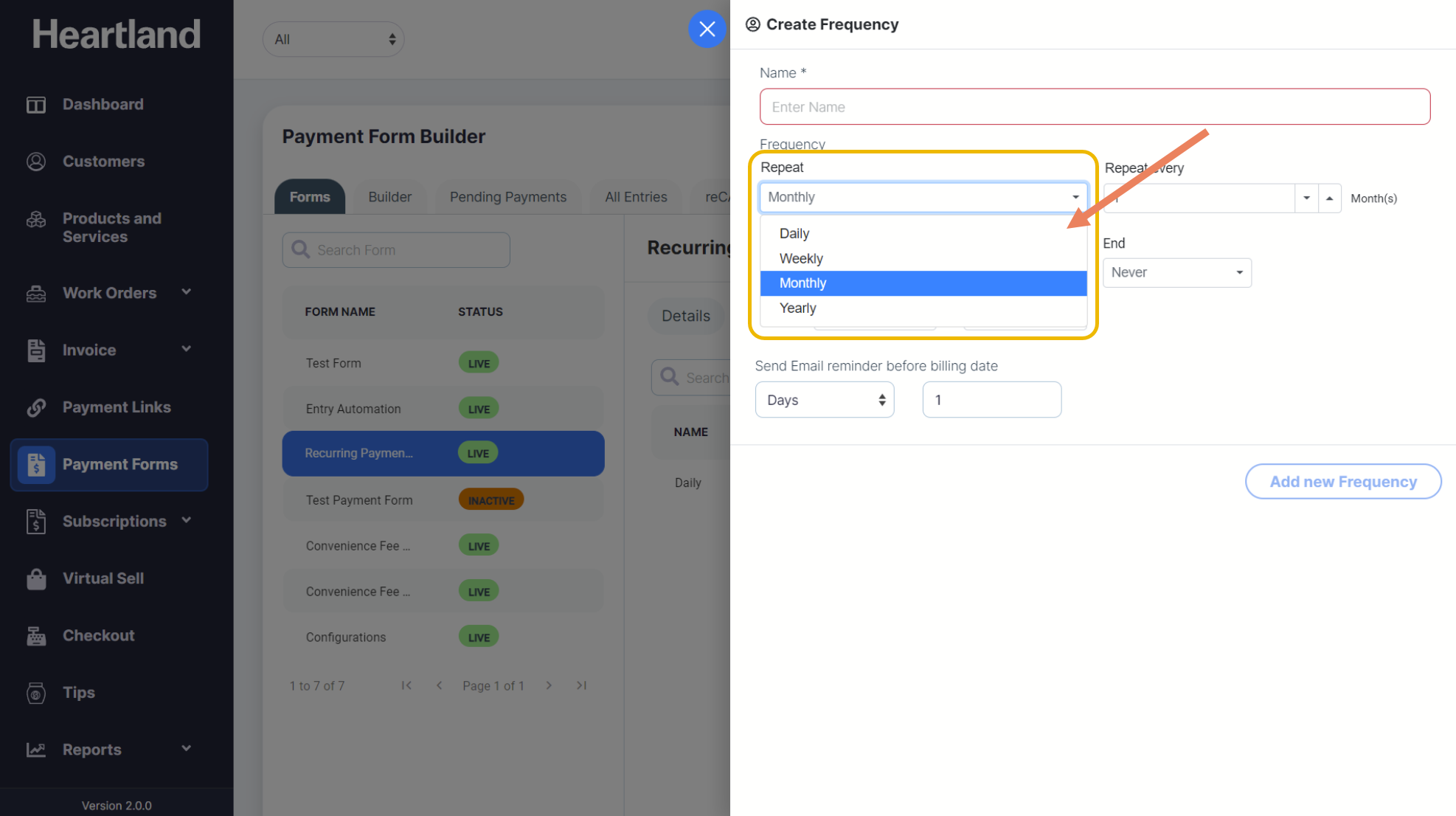Select Yearly in Repeat list

797,308
